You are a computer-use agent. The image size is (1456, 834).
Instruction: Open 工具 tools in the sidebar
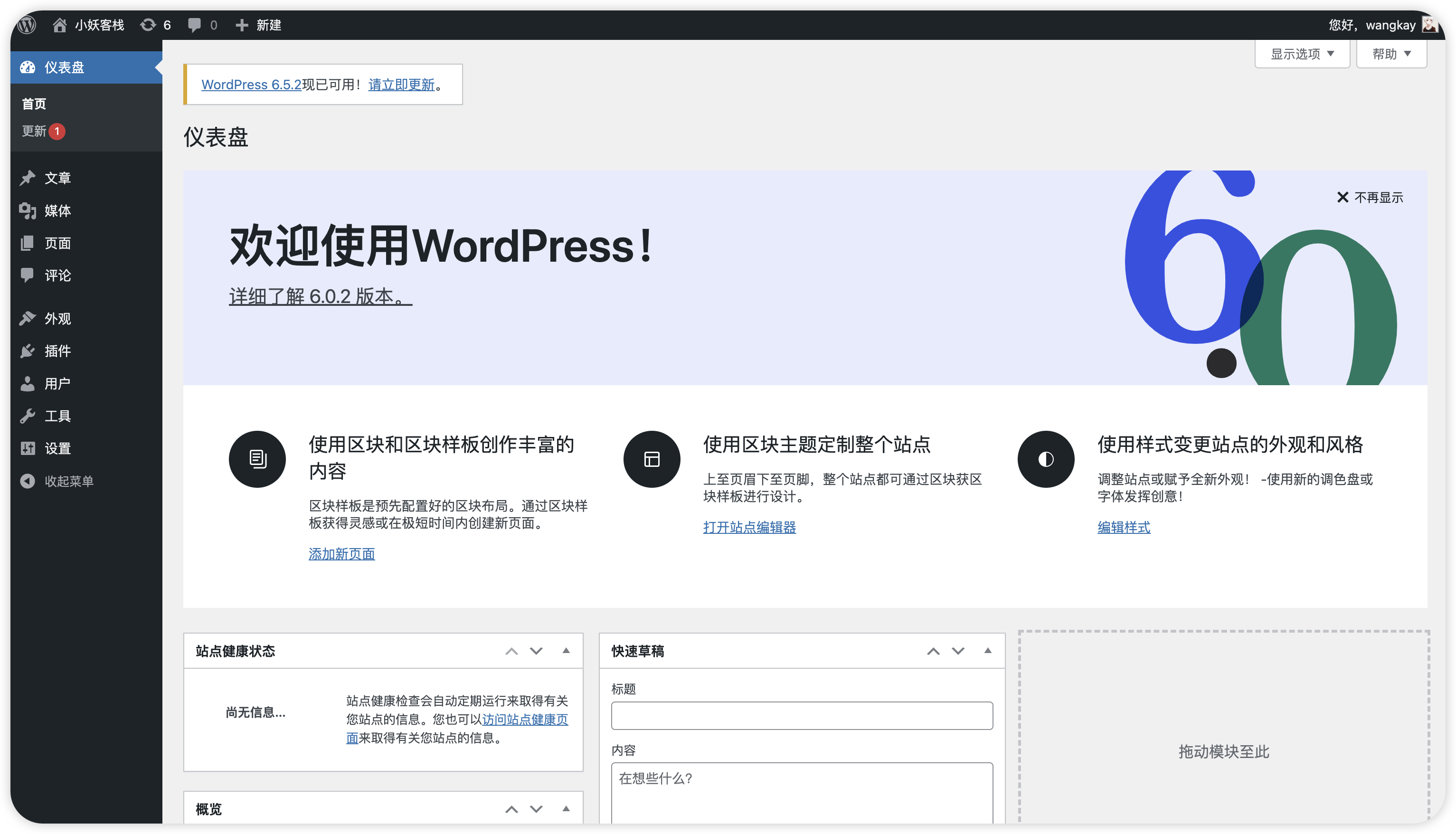[57, 416]
